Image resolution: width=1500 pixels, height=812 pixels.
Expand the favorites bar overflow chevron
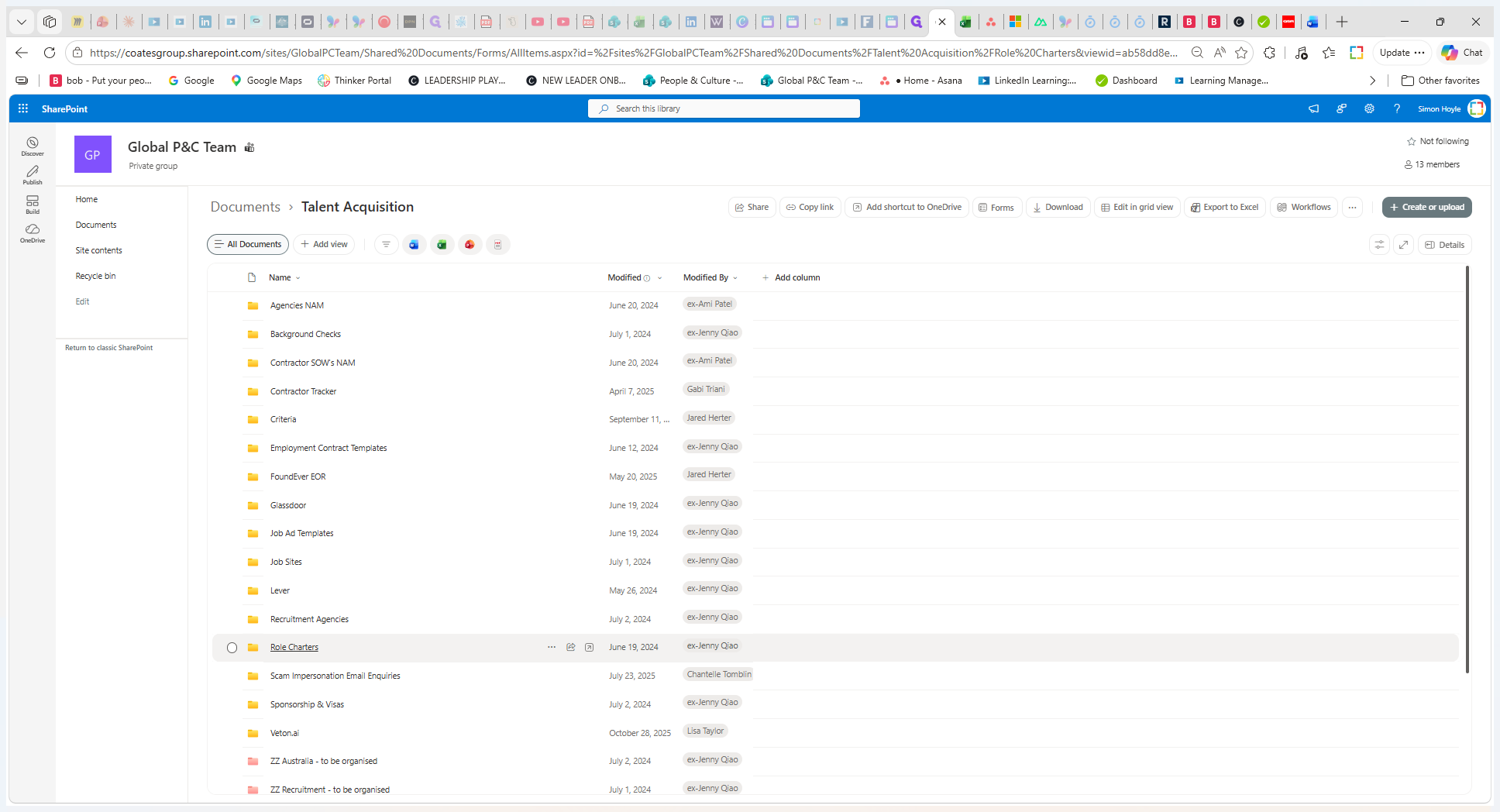pos(1373,81)
